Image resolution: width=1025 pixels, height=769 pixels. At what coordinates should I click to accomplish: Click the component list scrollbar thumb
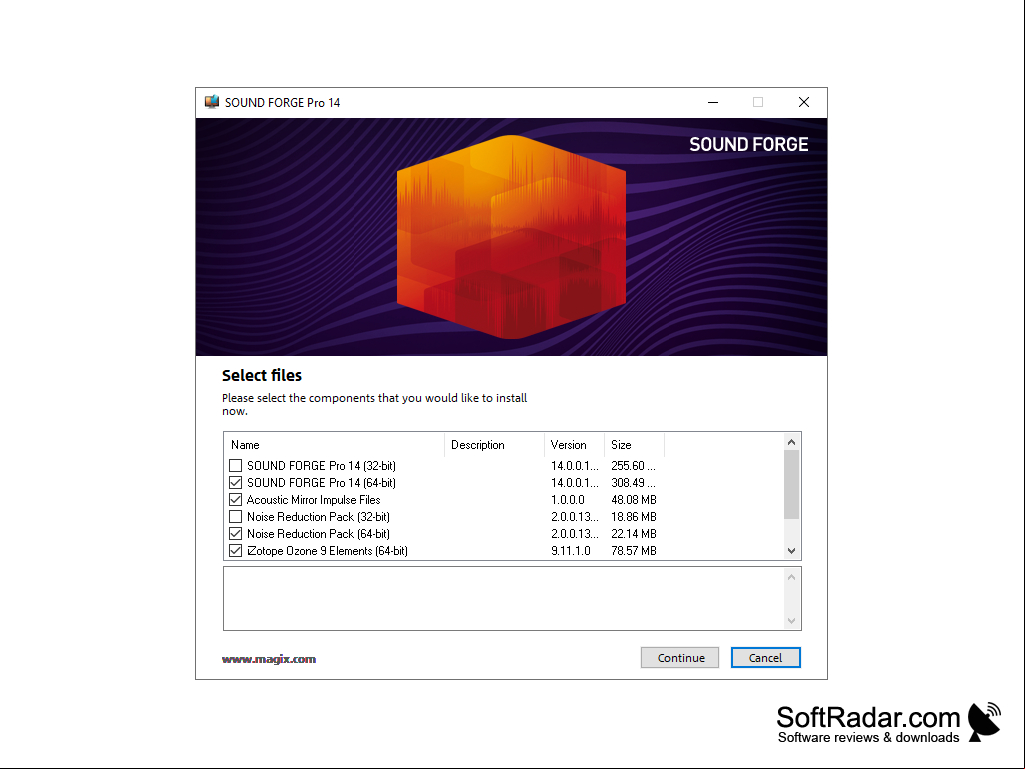tap(792, 485)
